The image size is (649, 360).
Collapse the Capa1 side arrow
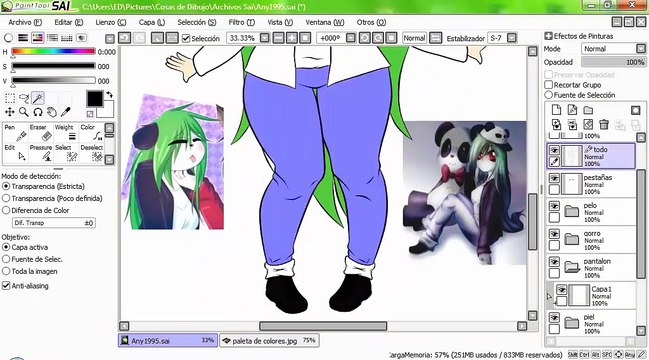(x=550, y=296)
